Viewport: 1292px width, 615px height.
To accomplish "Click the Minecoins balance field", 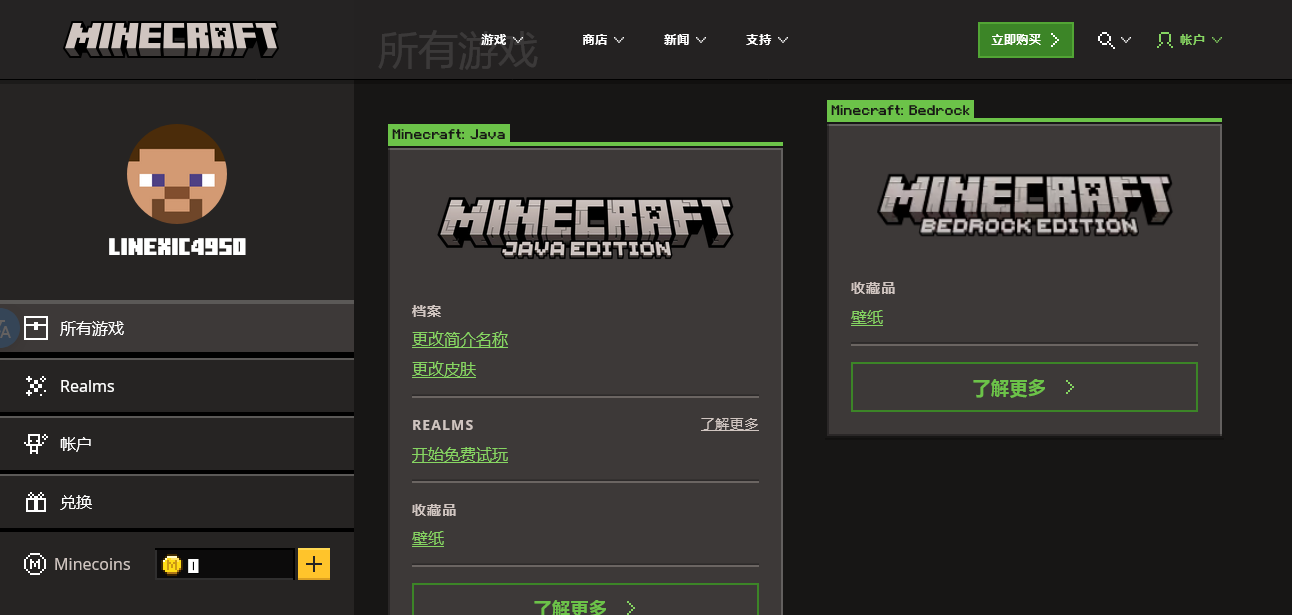I will pyautogui.click(x=225, y=565).
